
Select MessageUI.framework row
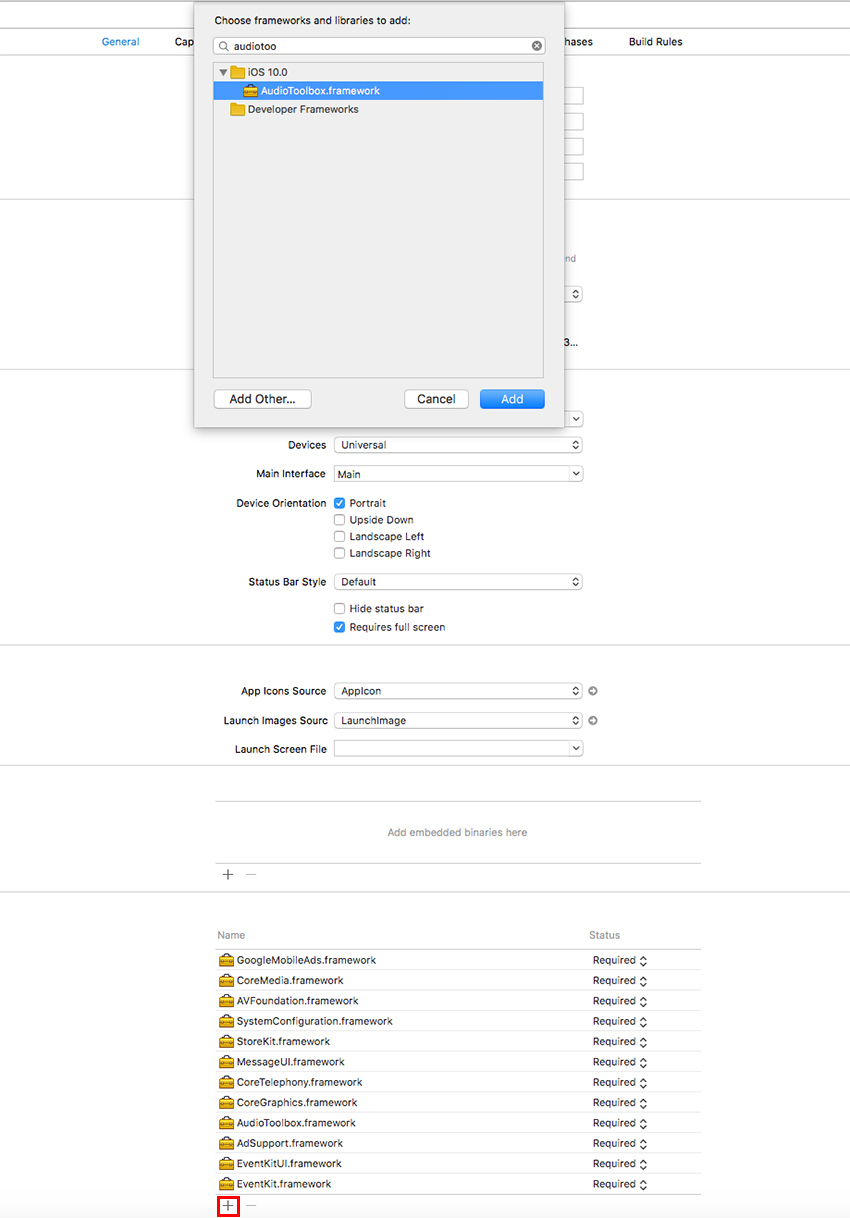point(458,1062)
